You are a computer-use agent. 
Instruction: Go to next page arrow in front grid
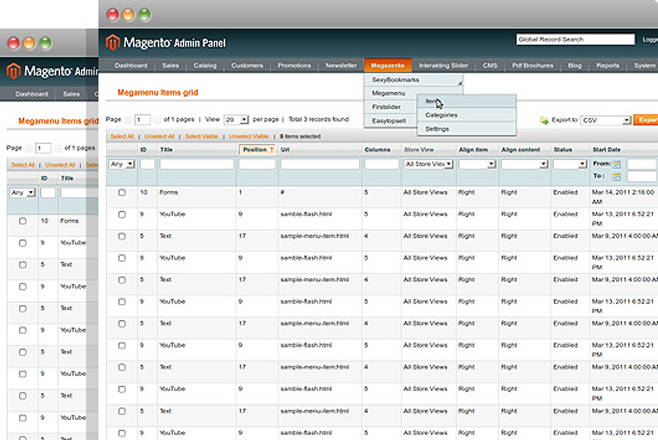click(157, 118)
